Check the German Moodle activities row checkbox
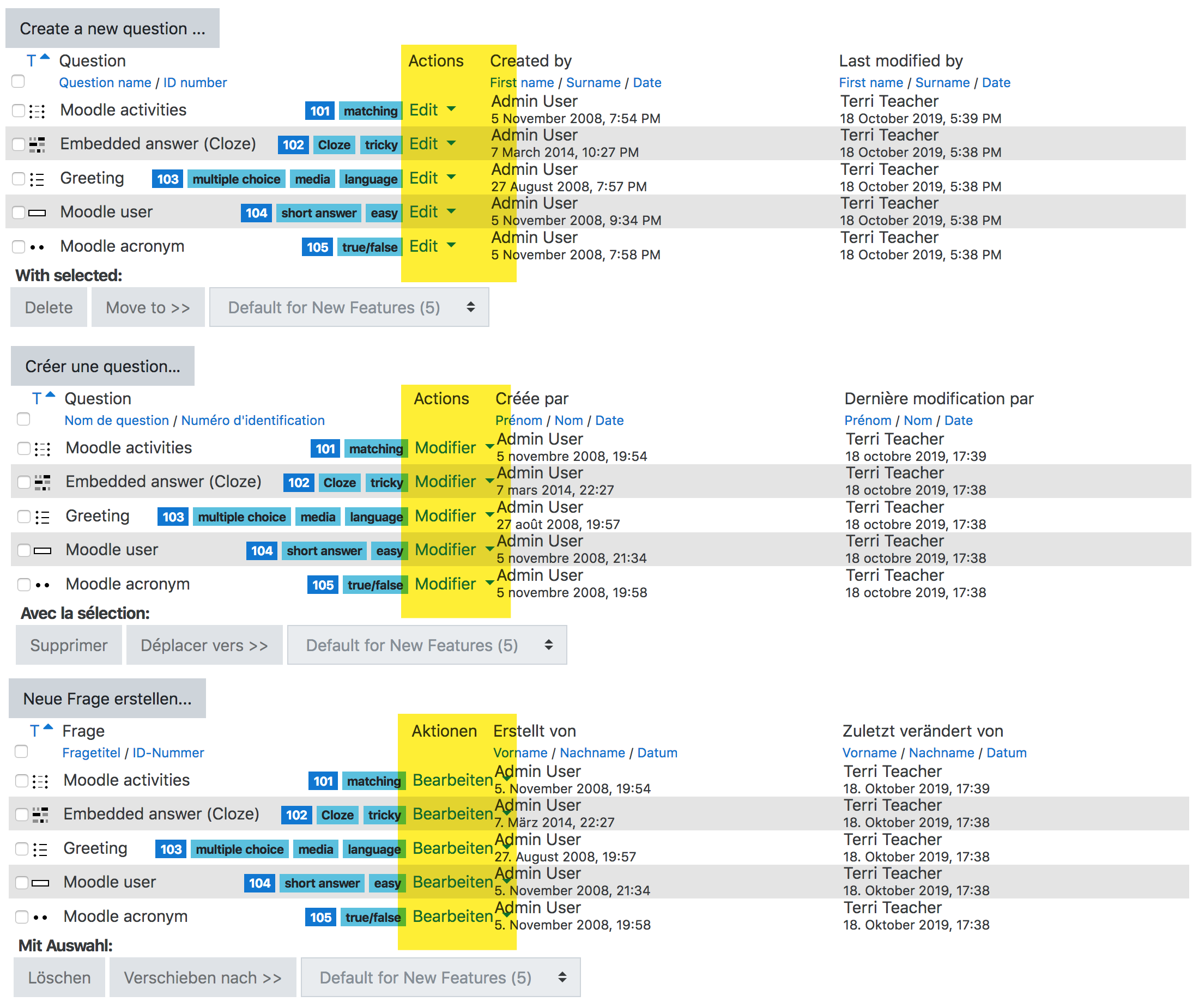This screenshot has width=1199, height=1008. pyautogui.click(x=21, y=781)
